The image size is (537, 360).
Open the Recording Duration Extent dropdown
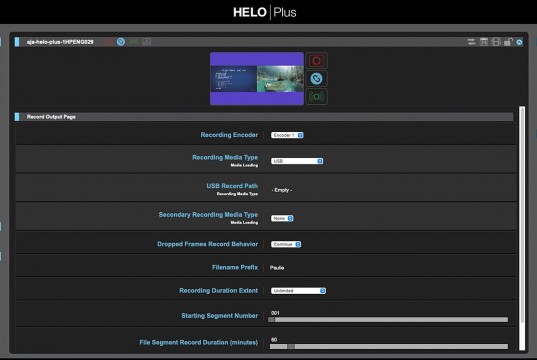(x=298, y=291)
